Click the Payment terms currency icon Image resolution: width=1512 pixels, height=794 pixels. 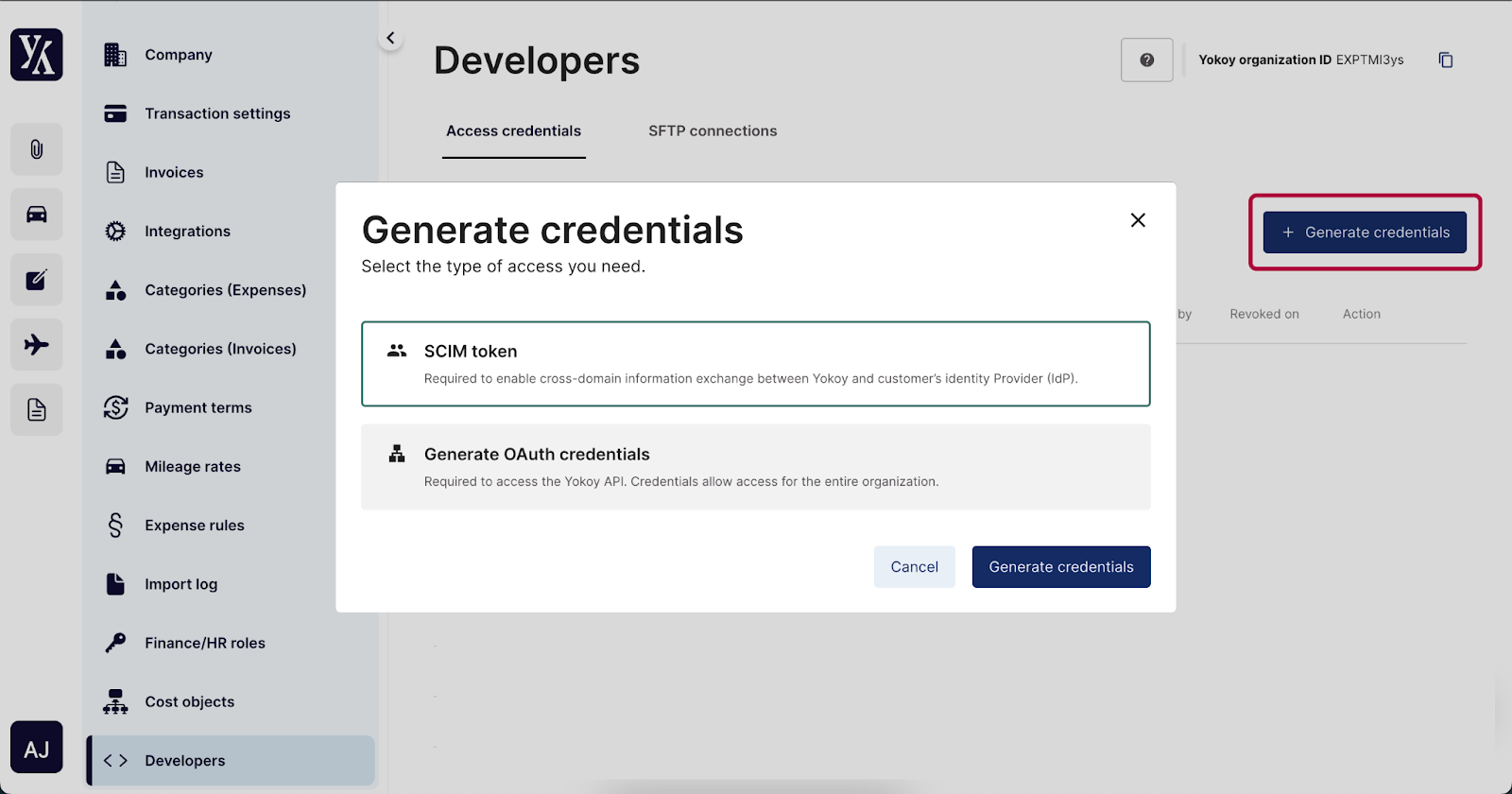[115, 407]
